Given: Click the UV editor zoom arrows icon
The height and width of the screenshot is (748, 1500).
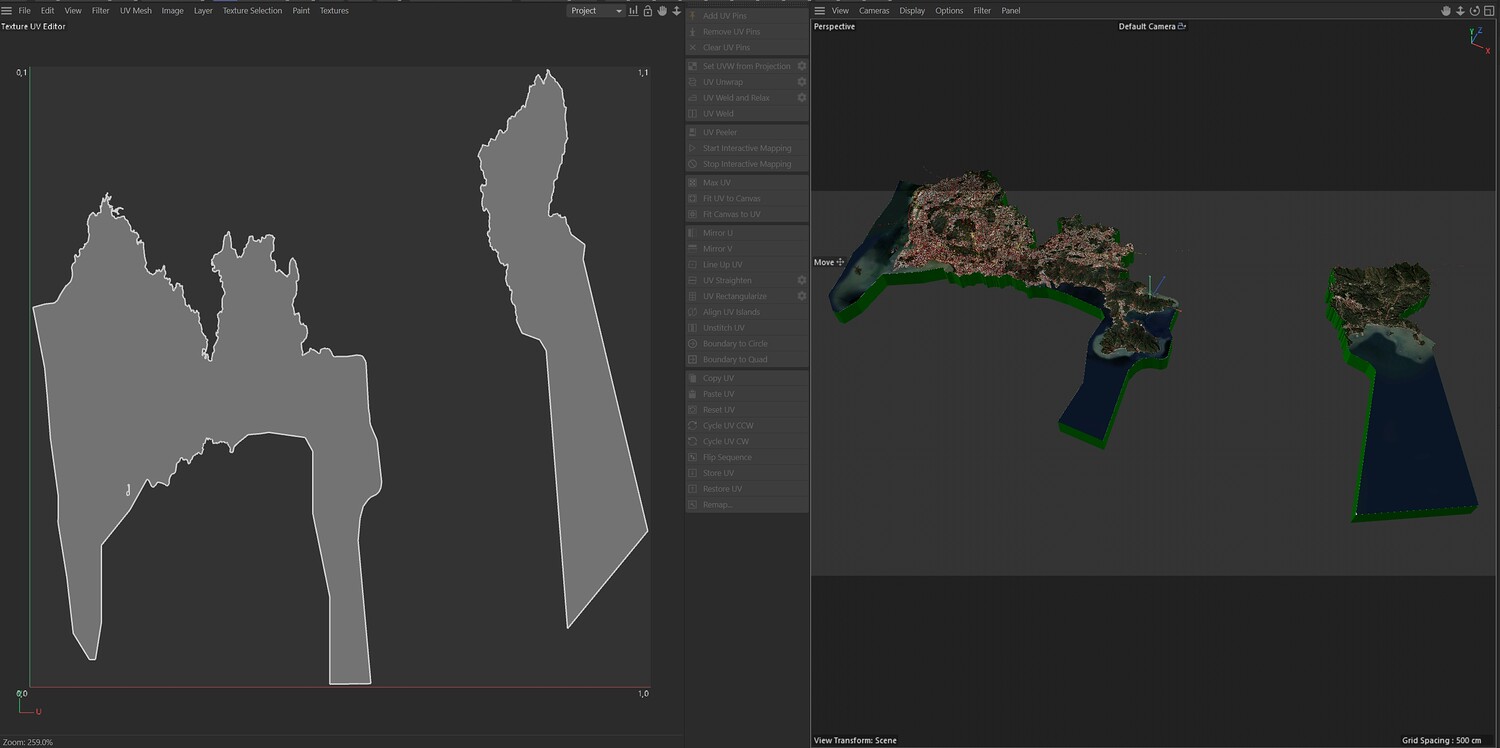Looking at the screenshot, I should [x=676, y=11].
